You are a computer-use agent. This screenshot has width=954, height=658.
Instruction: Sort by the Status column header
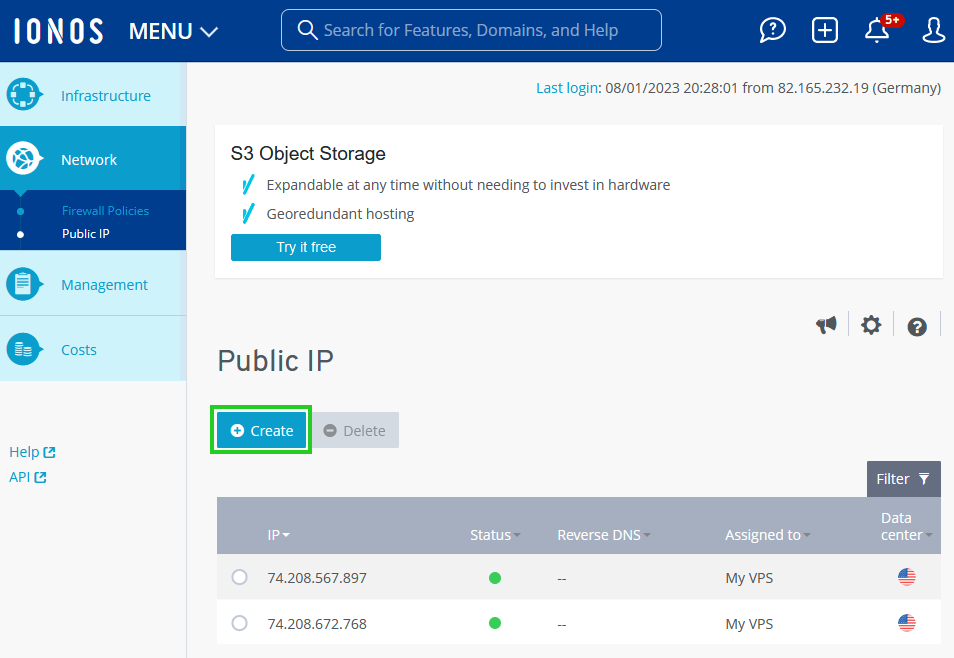point(494,535)
